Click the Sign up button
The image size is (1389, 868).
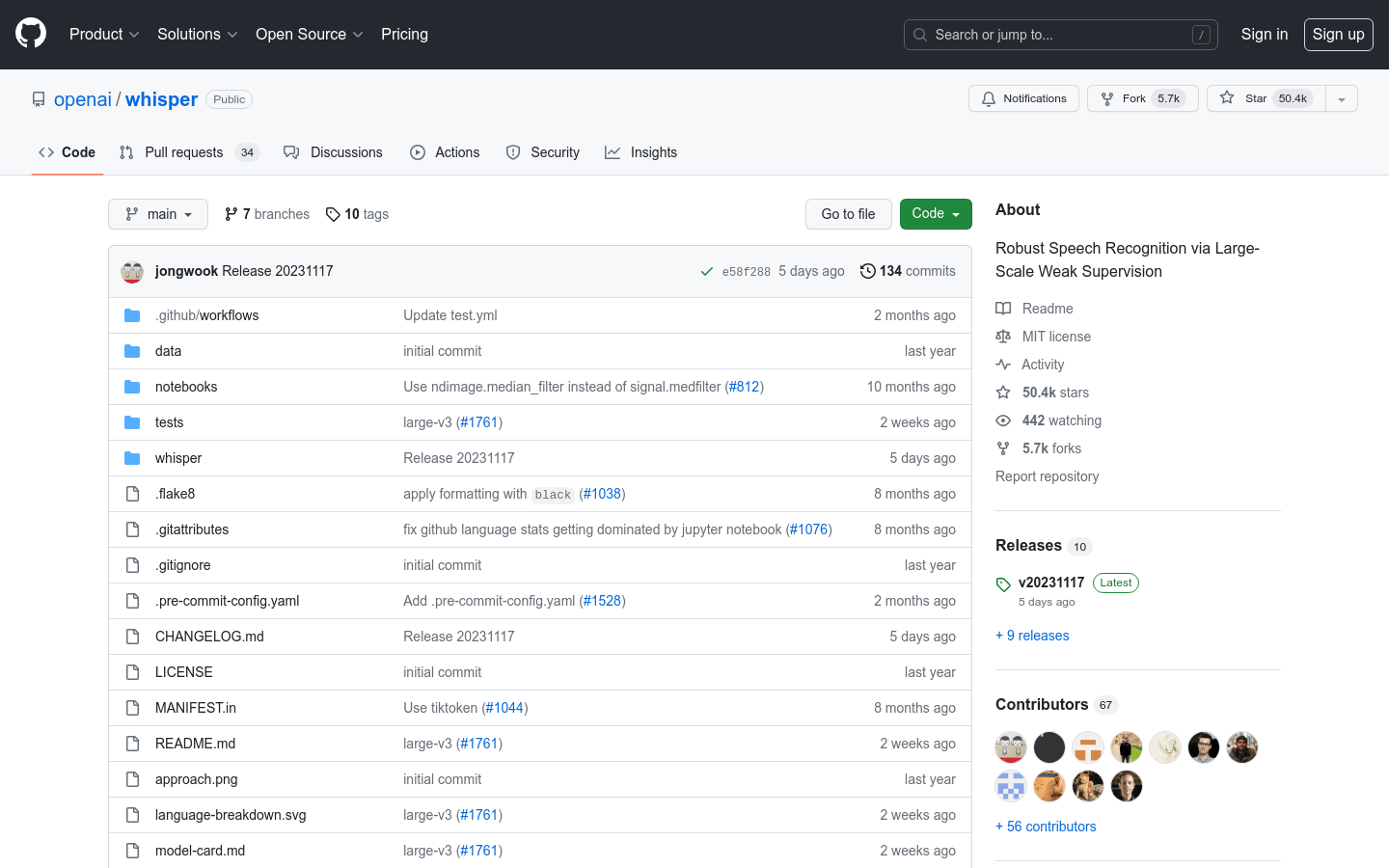(1338, 35)
